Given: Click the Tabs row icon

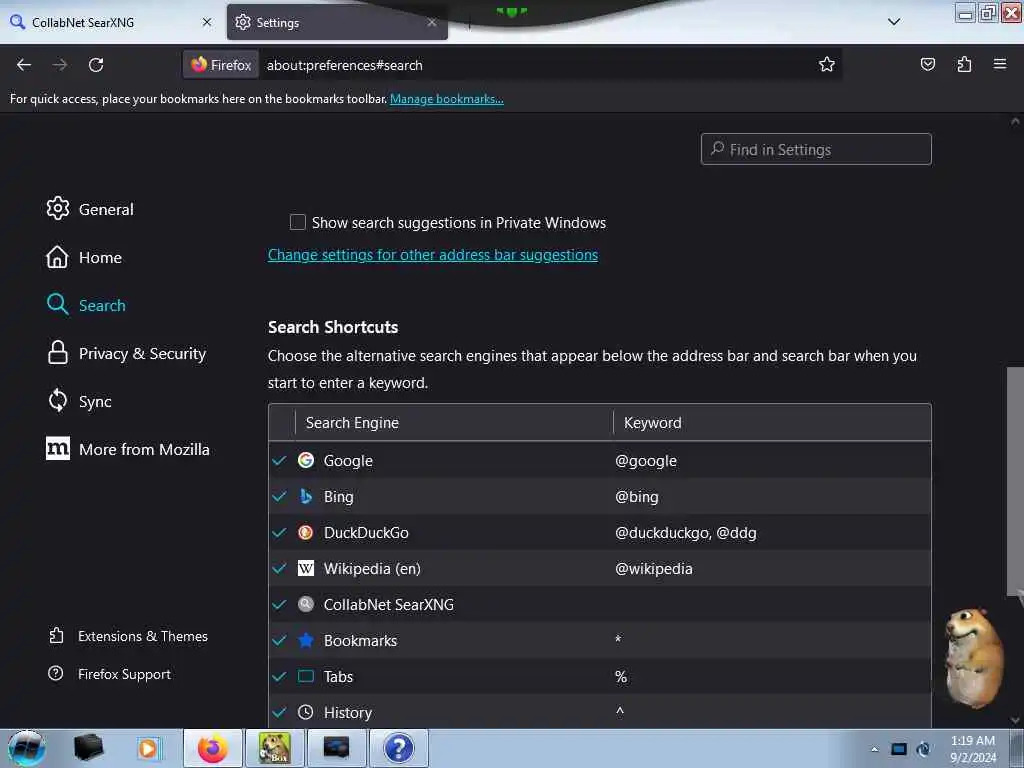Looking at the screenshot, I should pyautogui.click(x=306, y=676).
